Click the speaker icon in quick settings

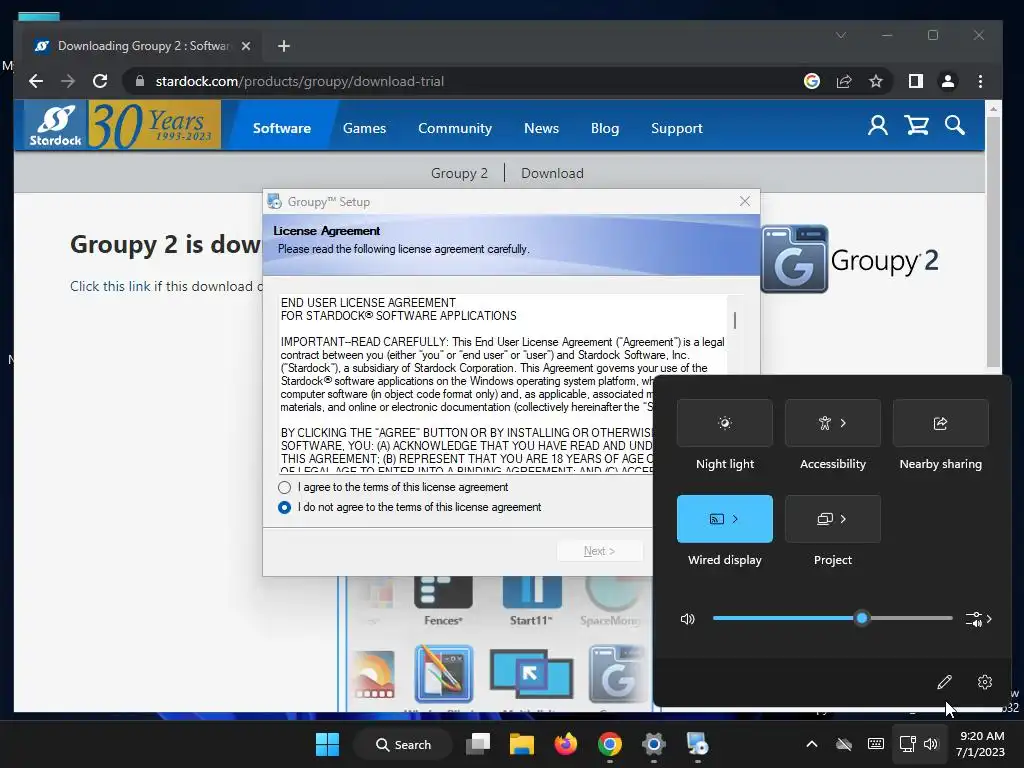688,618
